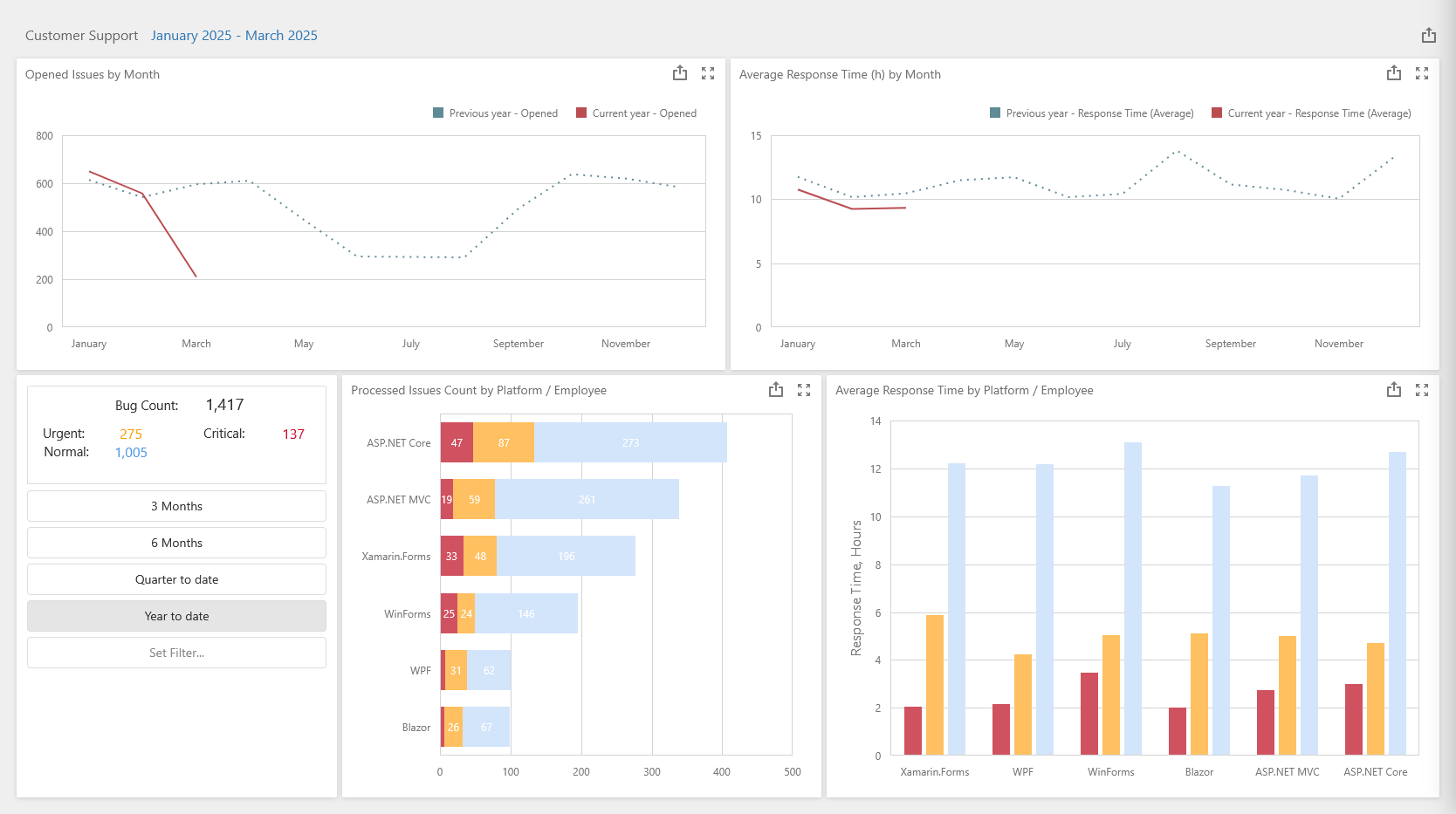Select the 3 Months period filter
Screen dimensions: 1456x814
point(176,506)
